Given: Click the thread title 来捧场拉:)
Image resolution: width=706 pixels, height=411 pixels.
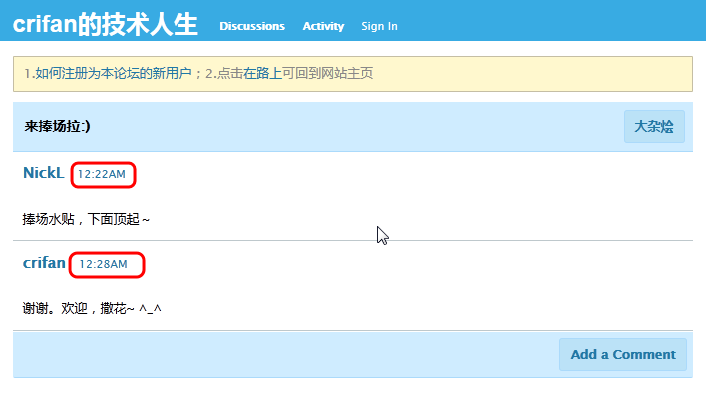Looking at the screenshot, I should [57, 126].
